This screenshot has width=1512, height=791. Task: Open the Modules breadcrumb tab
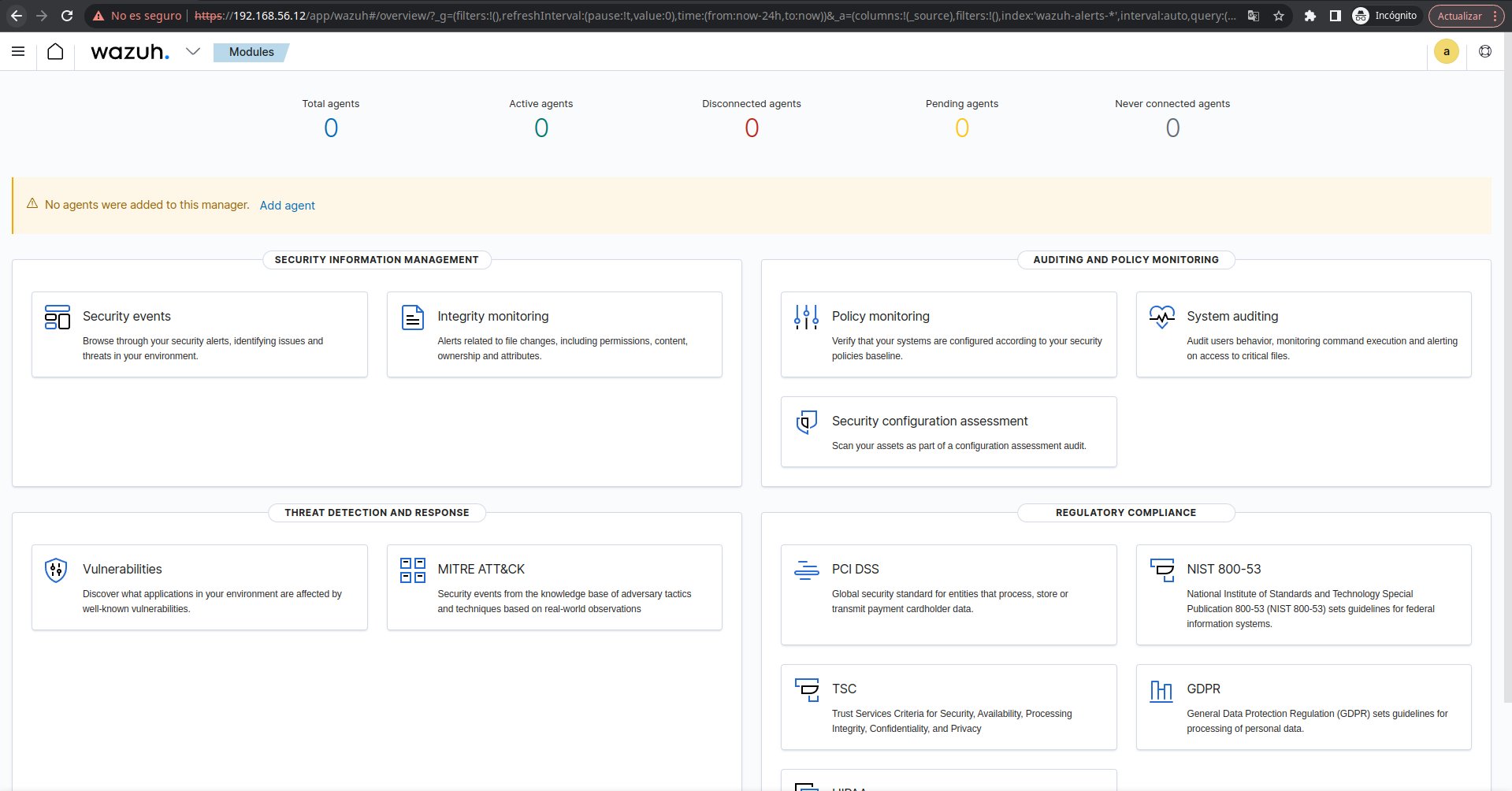pyautogui.click(x=251, y=52)
